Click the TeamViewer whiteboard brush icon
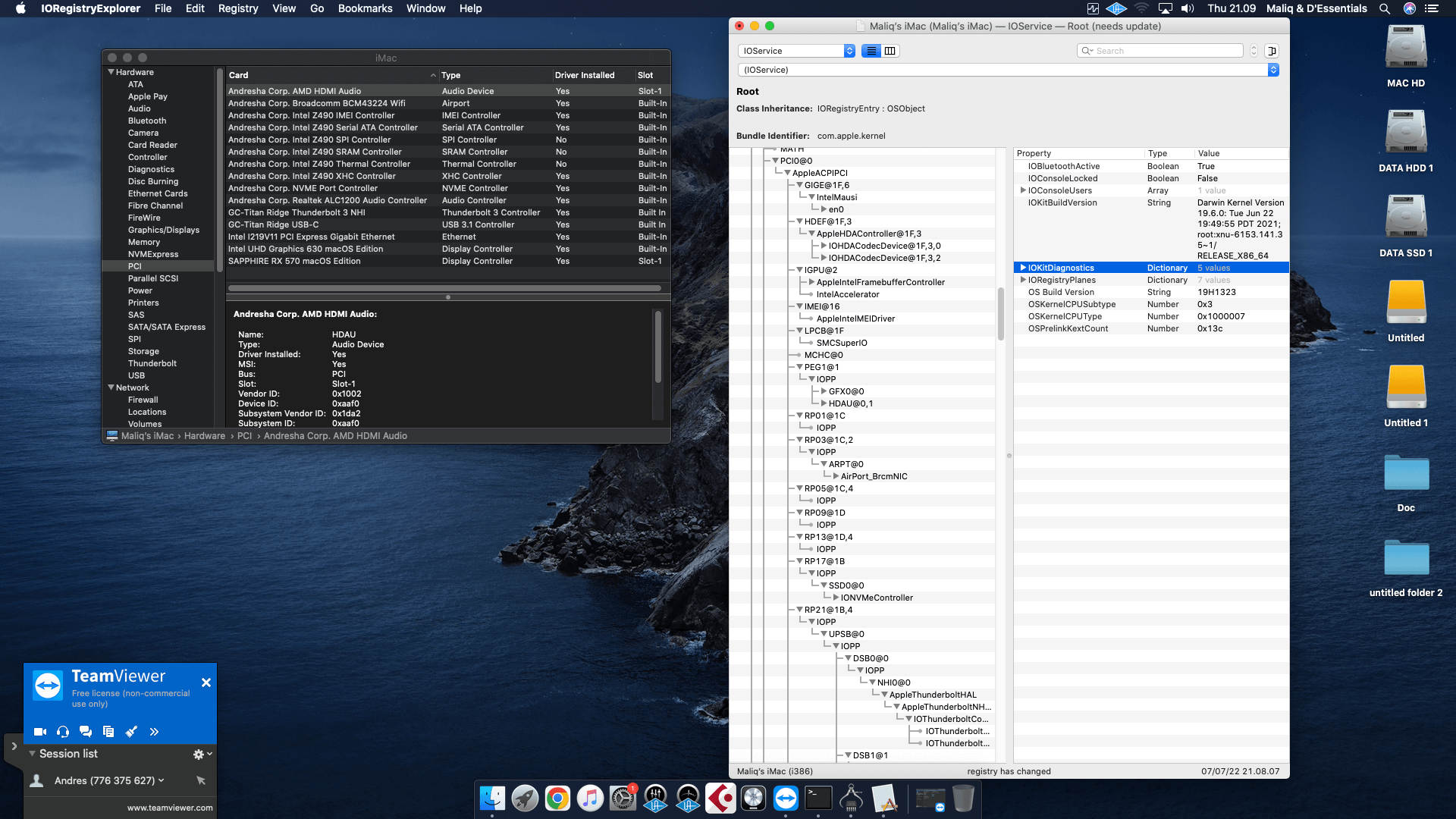The height and width of the screenshot is (819, 1456). 131,732
